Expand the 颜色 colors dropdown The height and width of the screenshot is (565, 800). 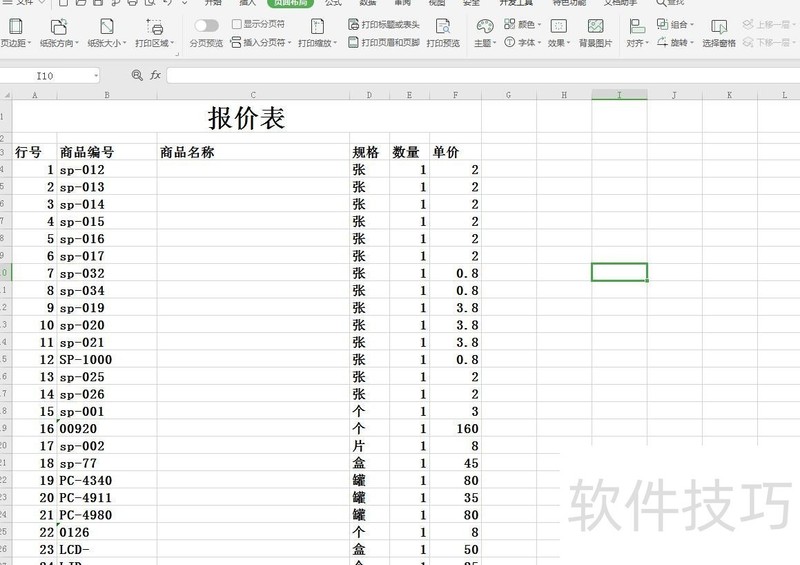click(539, 24)
